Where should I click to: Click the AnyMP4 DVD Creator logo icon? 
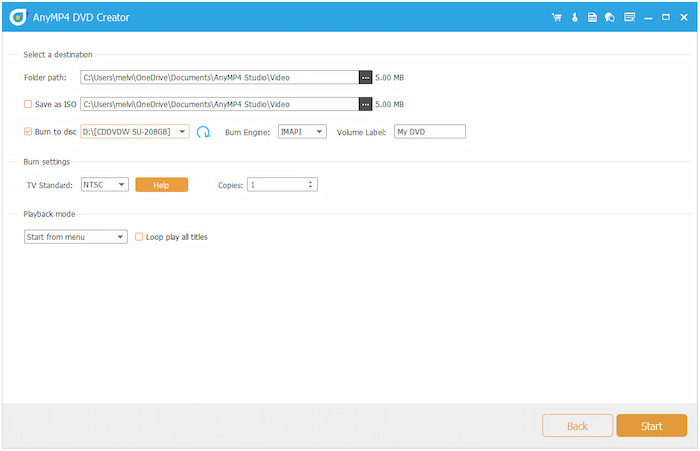tap(16, 18)
